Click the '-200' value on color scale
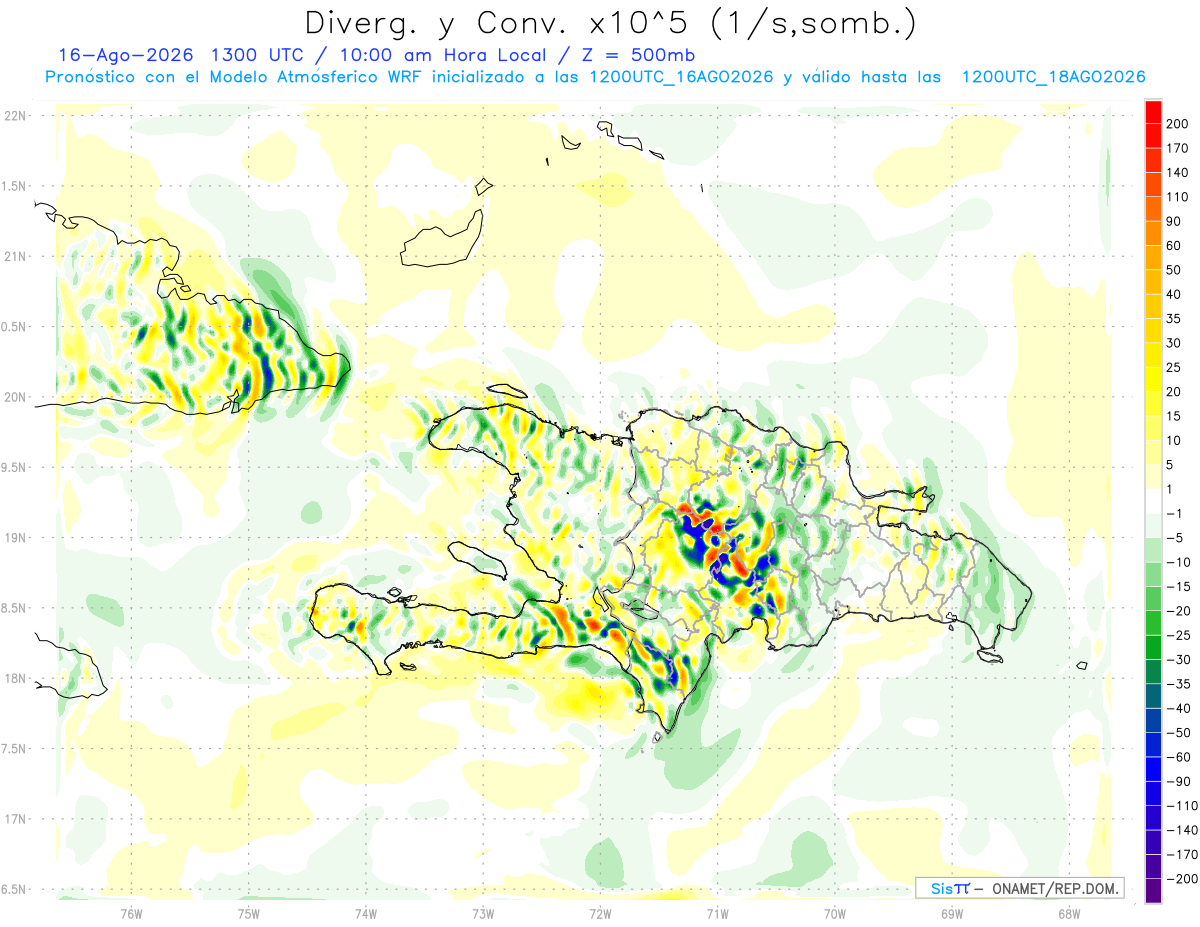Image resolution: width=1200 pixels, height=927 pixels. pos(1181,878)
